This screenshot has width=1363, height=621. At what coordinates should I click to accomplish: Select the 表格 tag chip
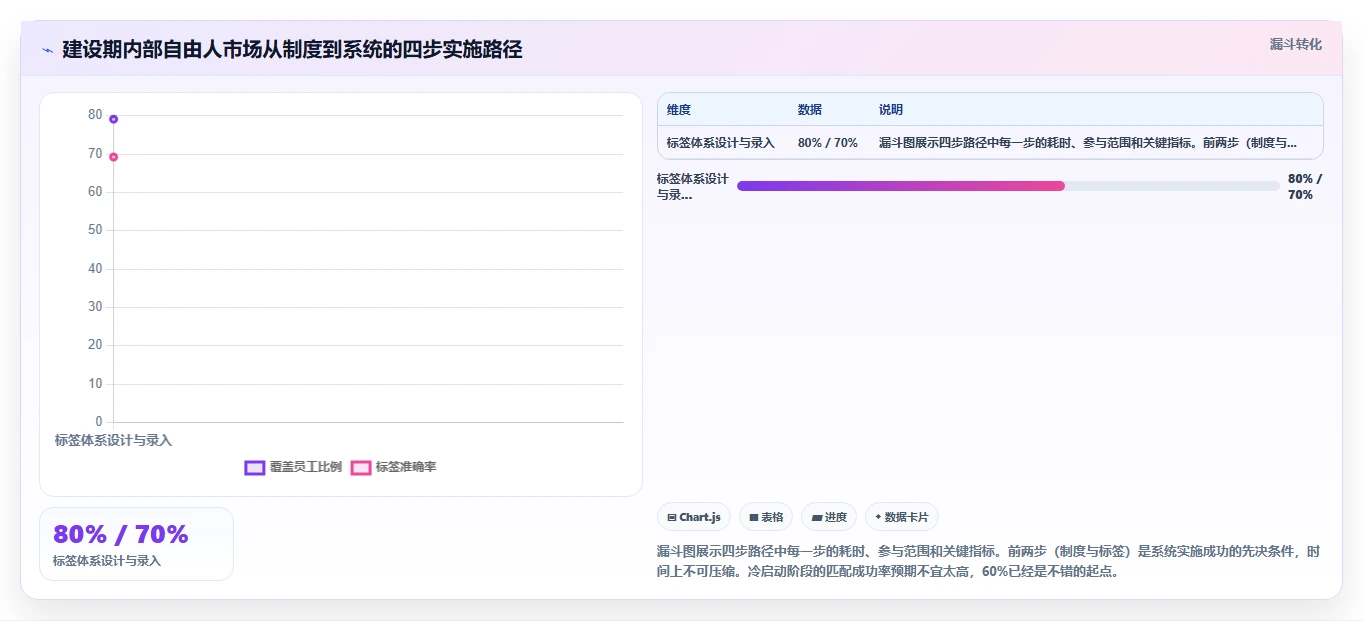pyautogui.click(x=766, y=517)
